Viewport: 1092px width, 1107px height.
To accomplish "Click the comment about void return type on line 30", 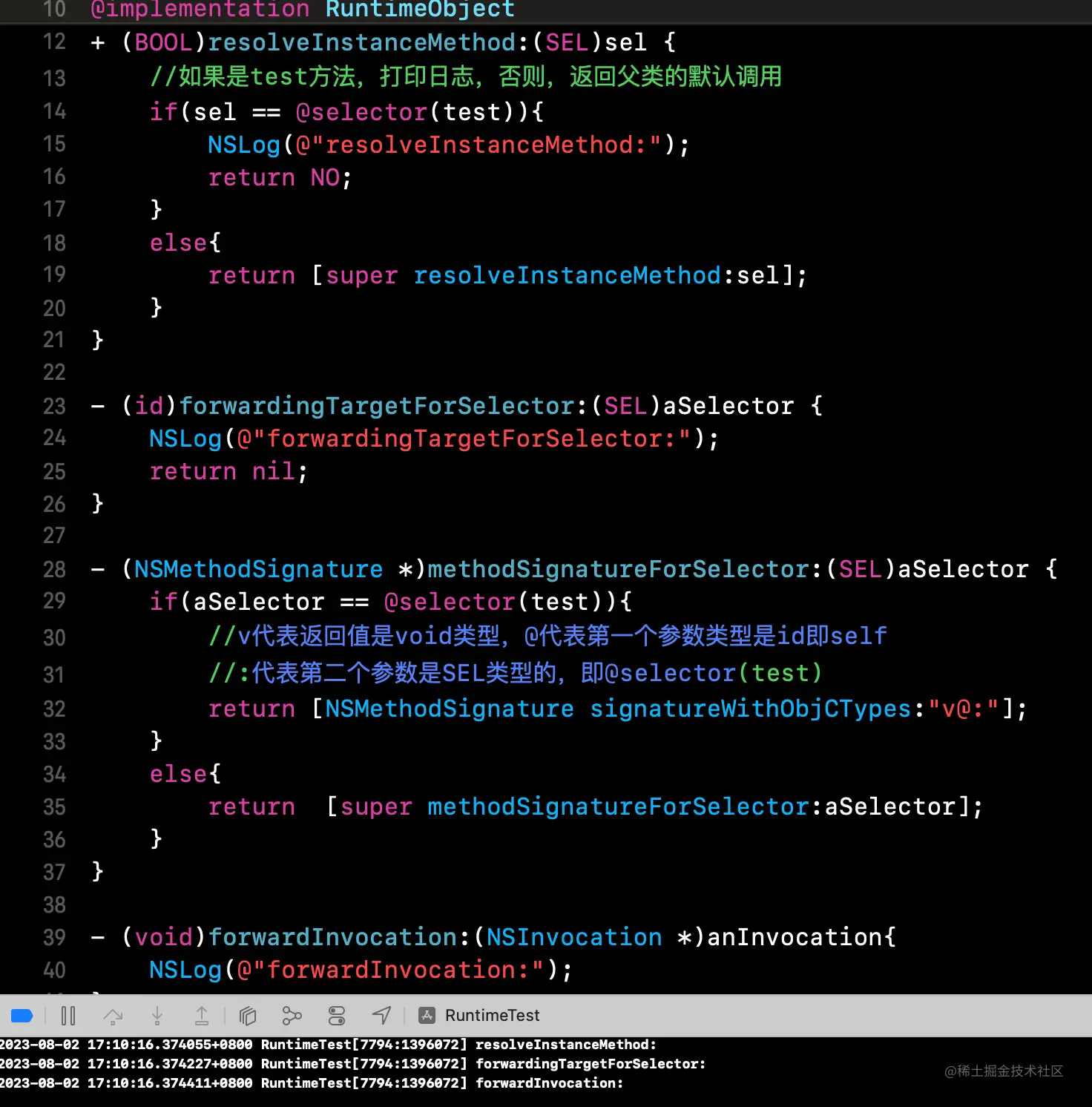I will [547, 636].
